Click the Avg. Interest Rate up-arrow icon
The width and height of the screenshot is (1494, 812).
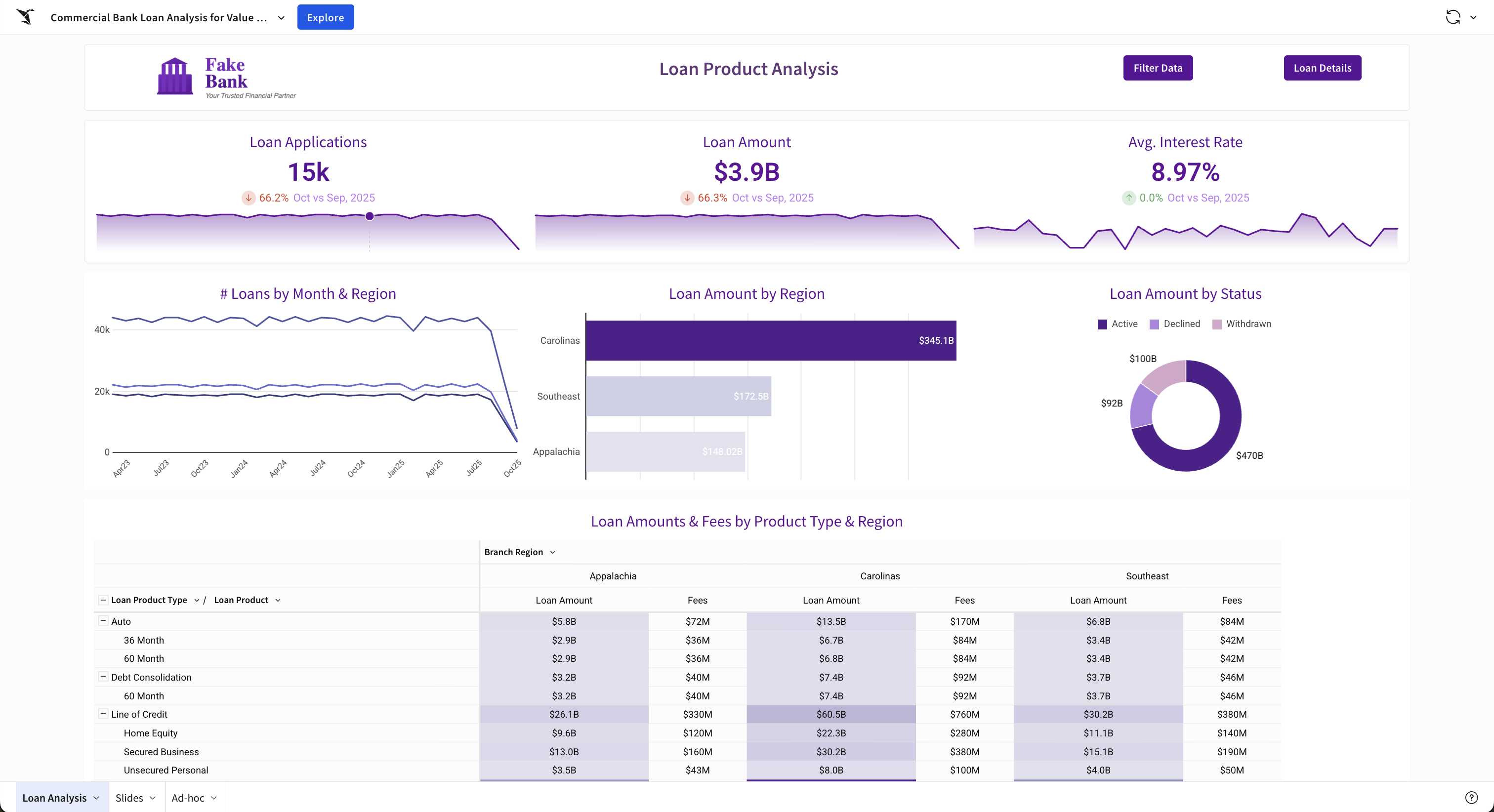click(1128, 198)
